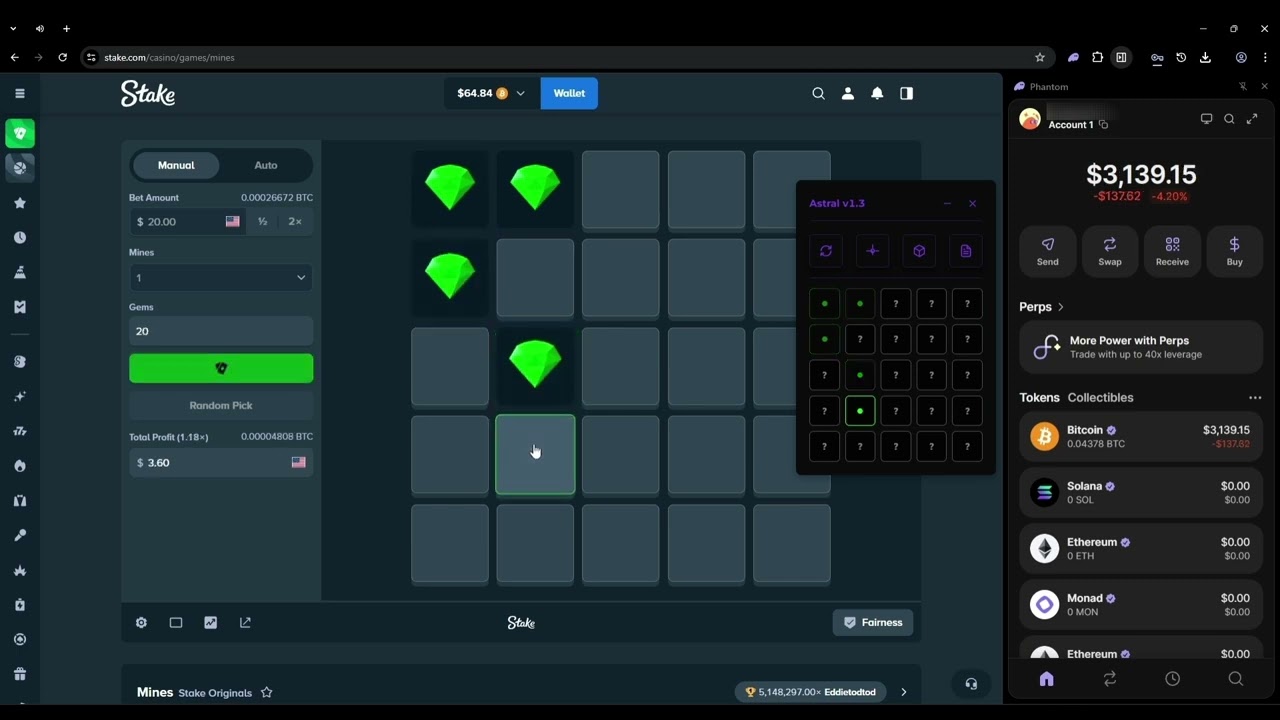Open the green Casino section icon
This screenshot has height=720, width=1280.
20,133
